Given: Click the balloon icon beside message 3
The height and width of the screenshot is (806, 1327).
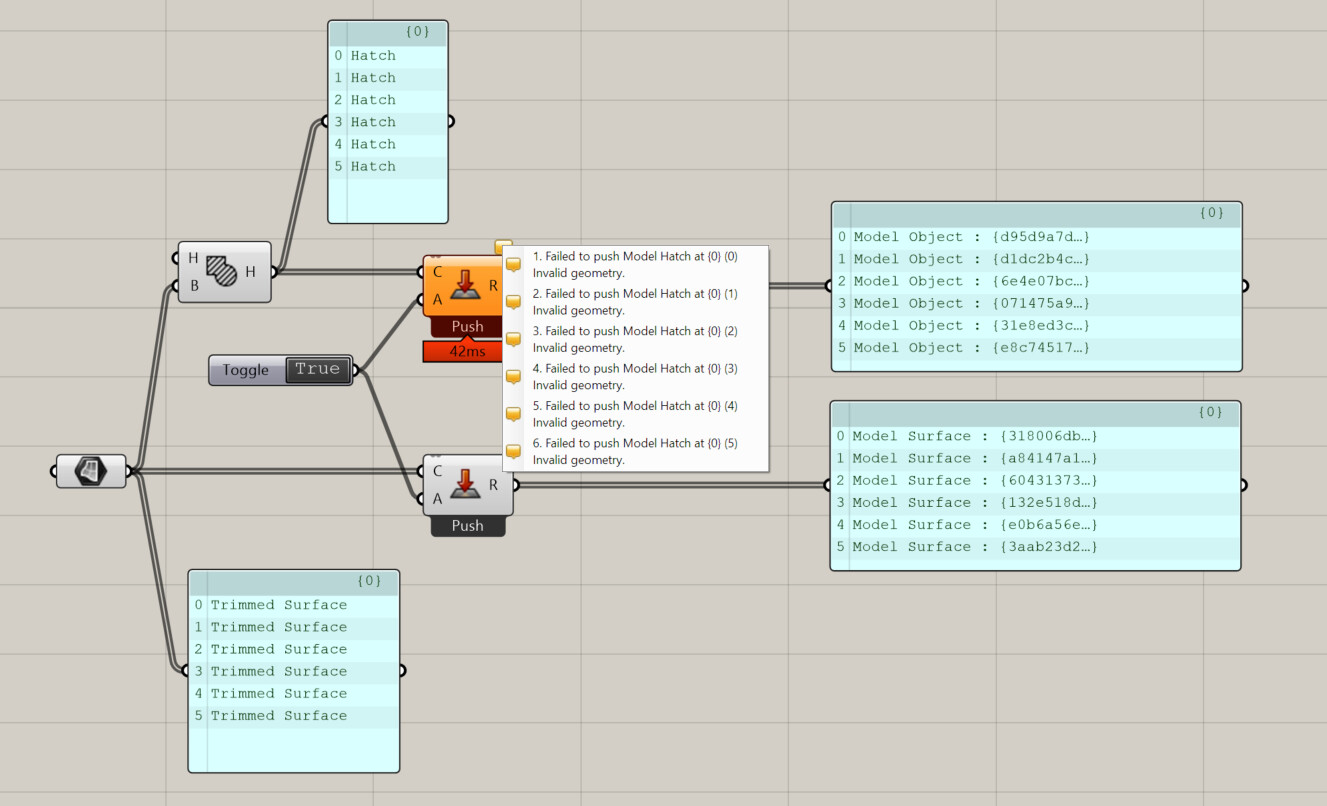Looking at the screenshot, I should click(x=514, y=339).
